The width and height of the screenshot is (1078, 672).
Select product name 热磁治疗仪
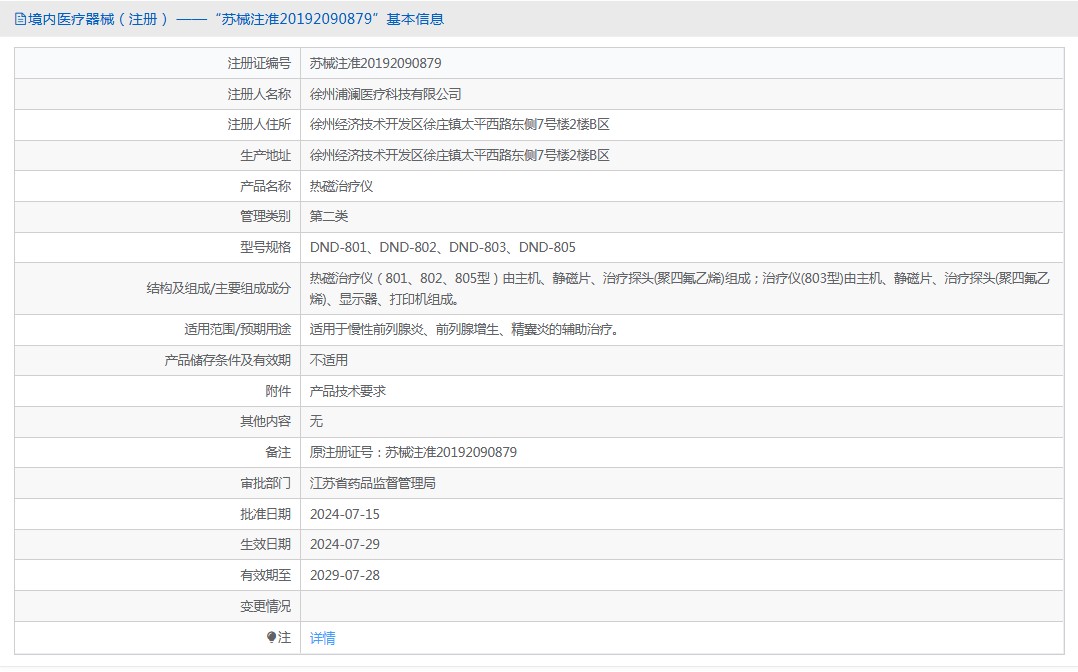click(341, 186)
